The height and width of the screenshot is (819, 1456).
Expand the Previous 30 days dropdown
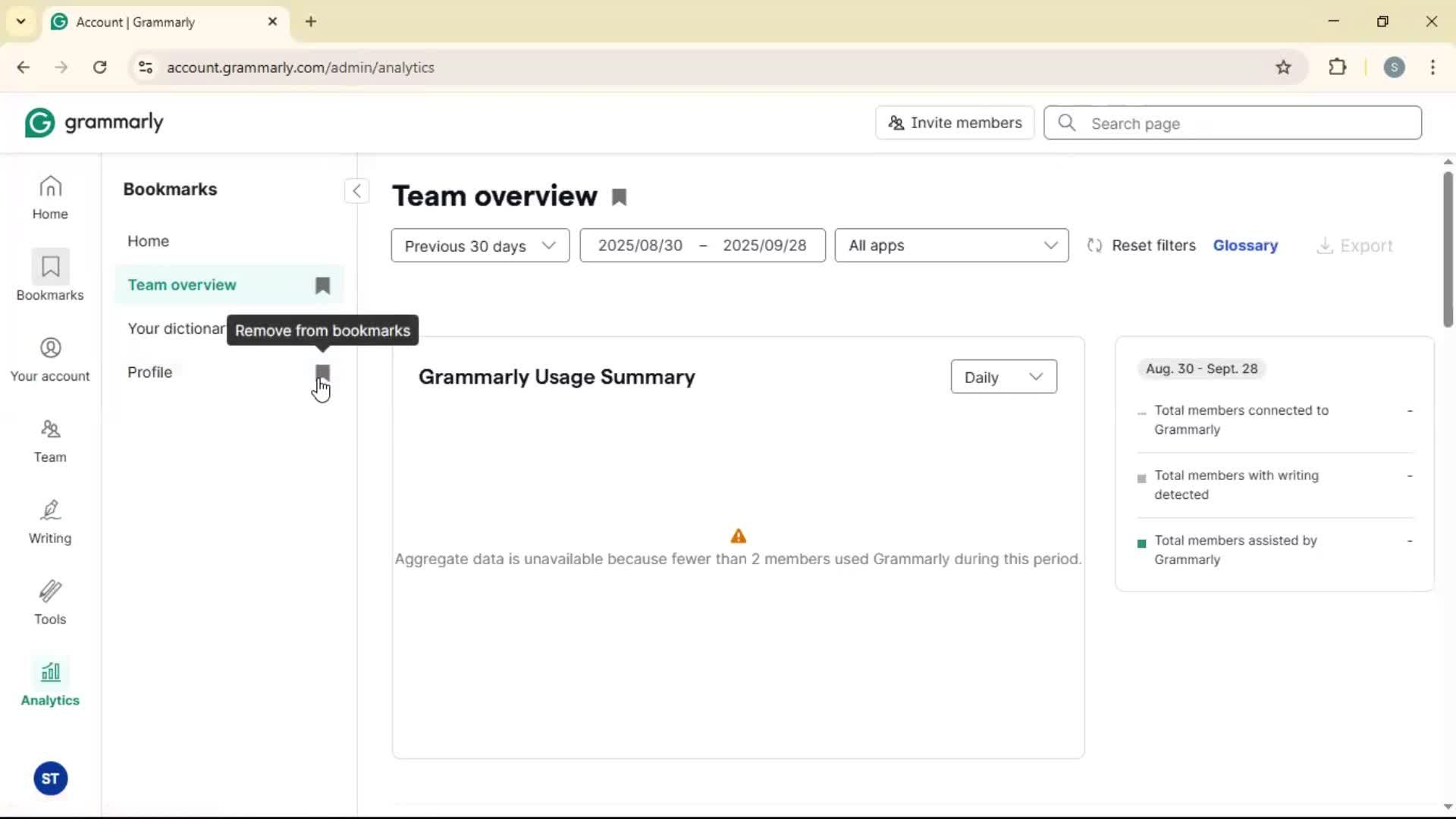(480, 246)
